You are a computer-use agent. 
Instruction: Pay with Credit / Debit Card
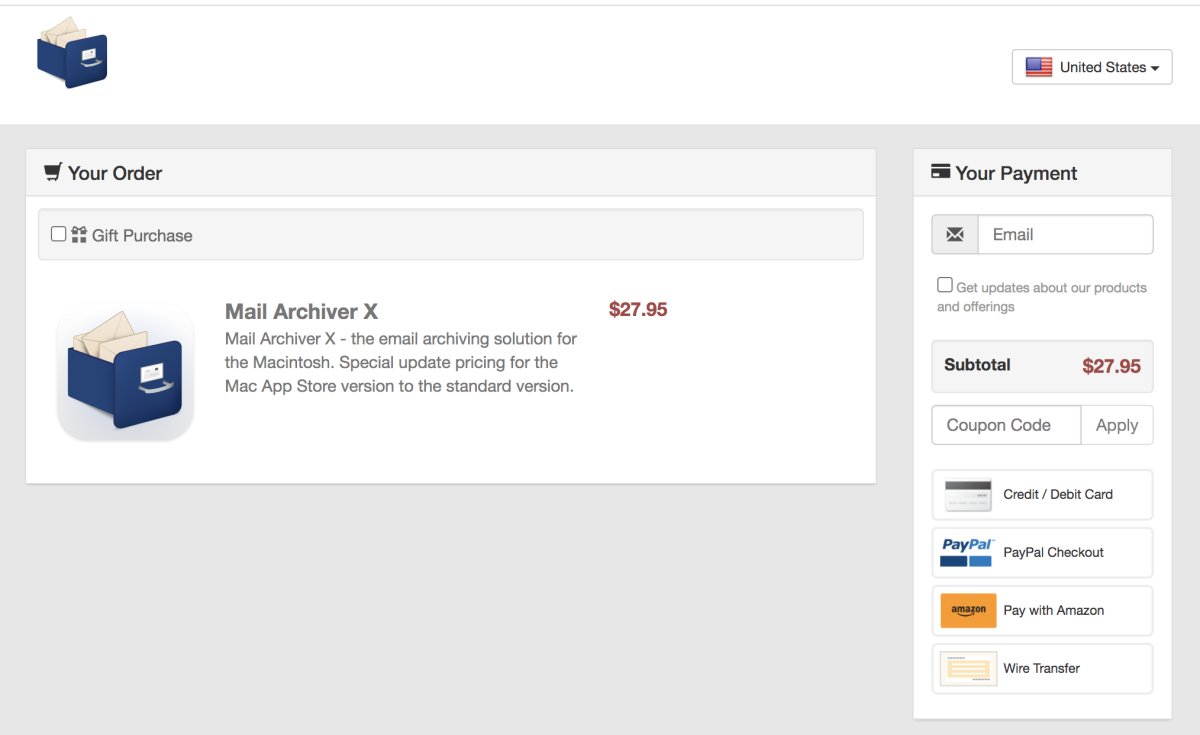[1042, 494]
